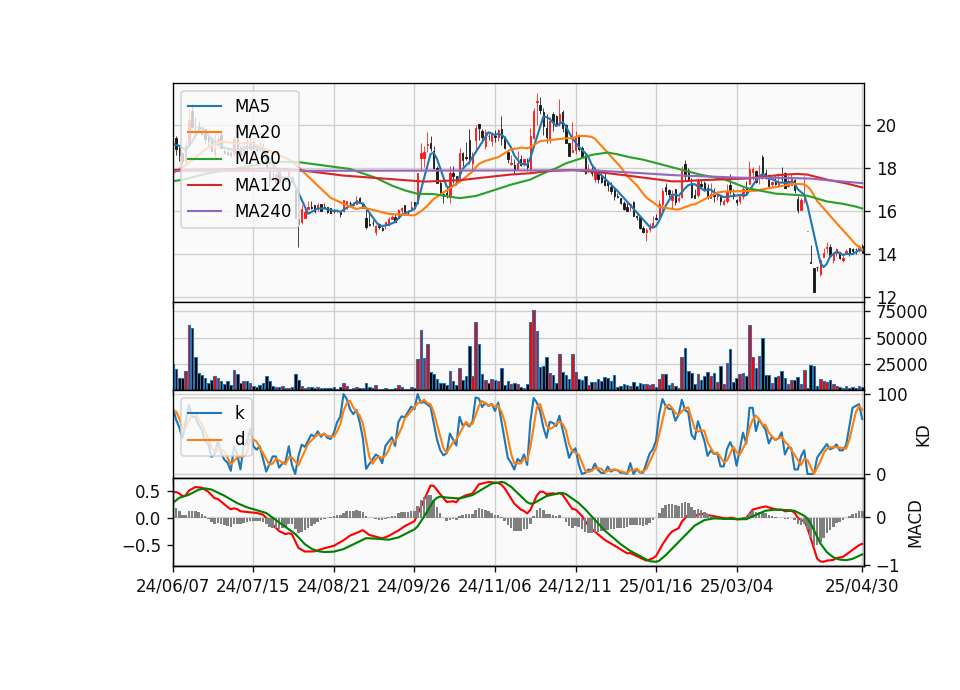The image size is (960, 690).
Task: Click the 24/09/26 date axis label
Action: coord(414,586)
